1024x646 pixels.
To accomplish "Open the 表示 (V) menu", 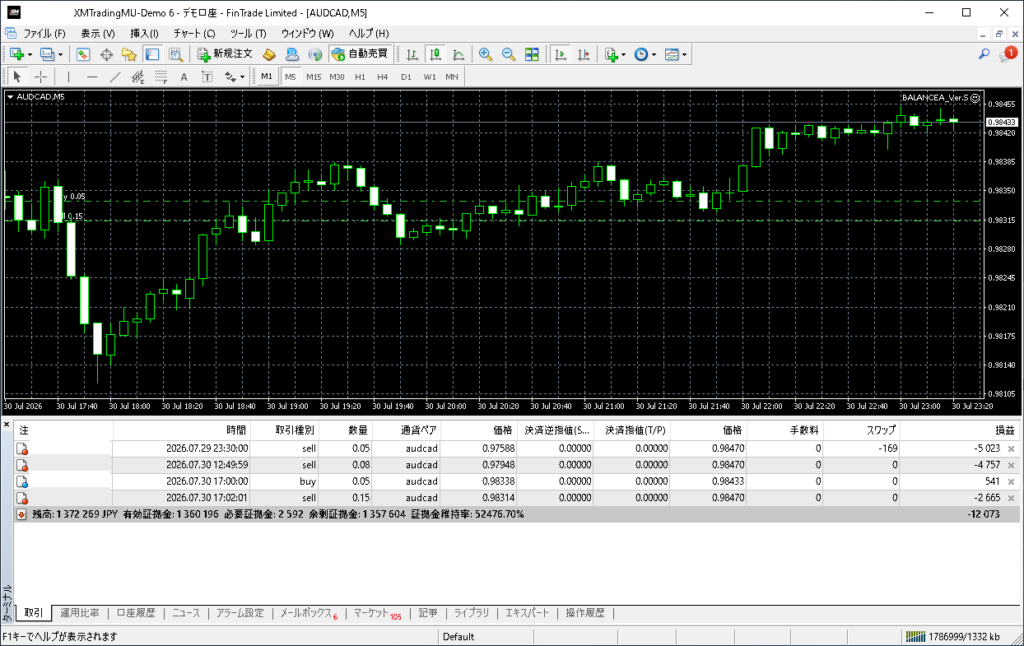I will coord(98,33).
